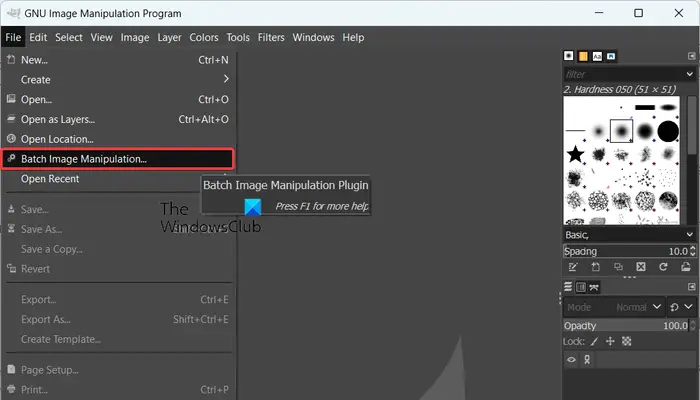Switch to the Channels tab
The image size is (700, 400).
point(581,287)
